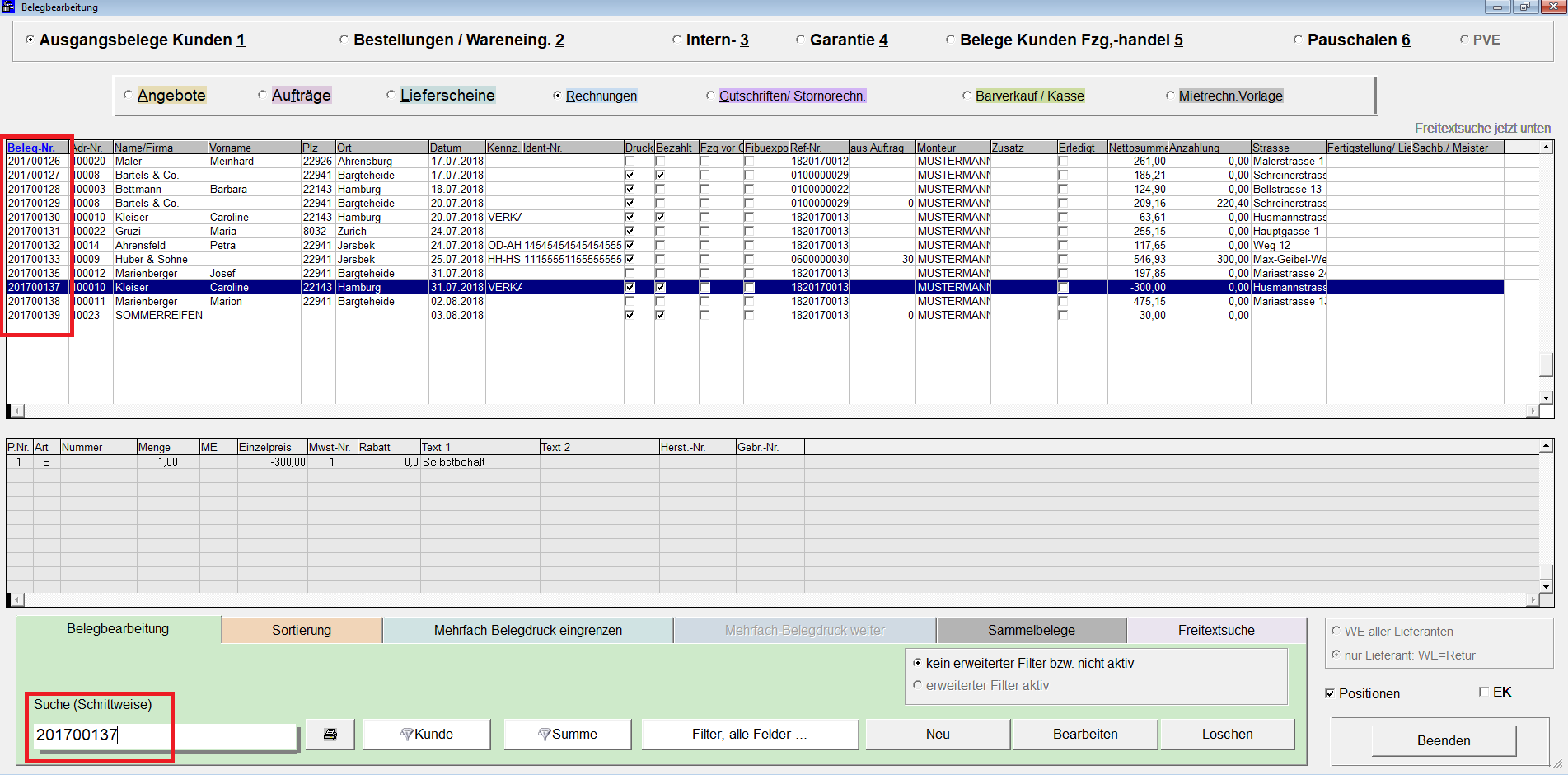Click left arrow of positions horizontal scrollbar
Image resolution: width=1568 pixels, height=775 pixels.
pos(18,600)
